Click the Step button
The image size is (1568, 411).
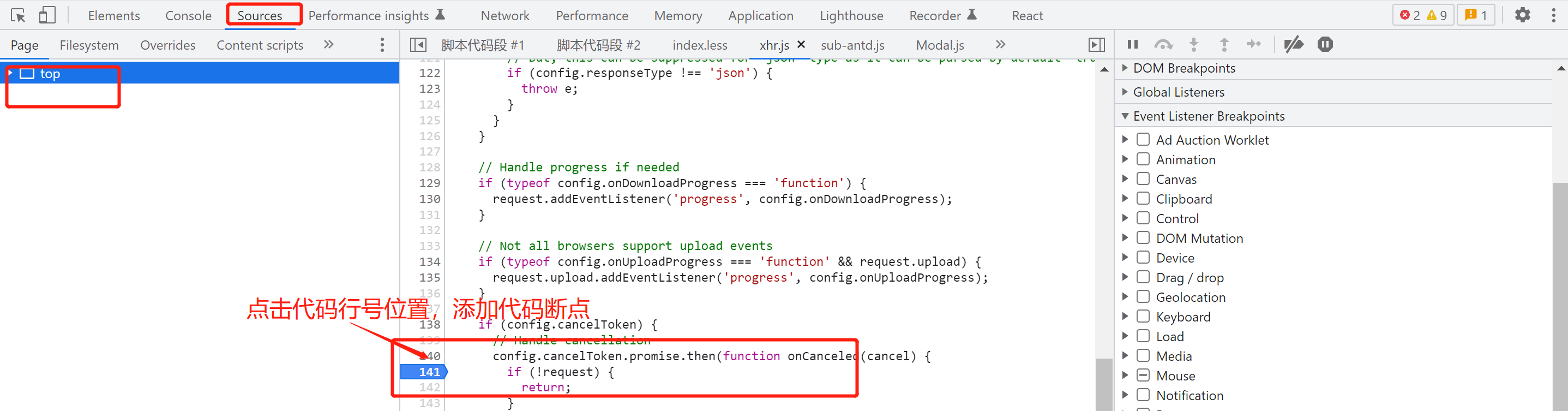[x=1253, y=44]
